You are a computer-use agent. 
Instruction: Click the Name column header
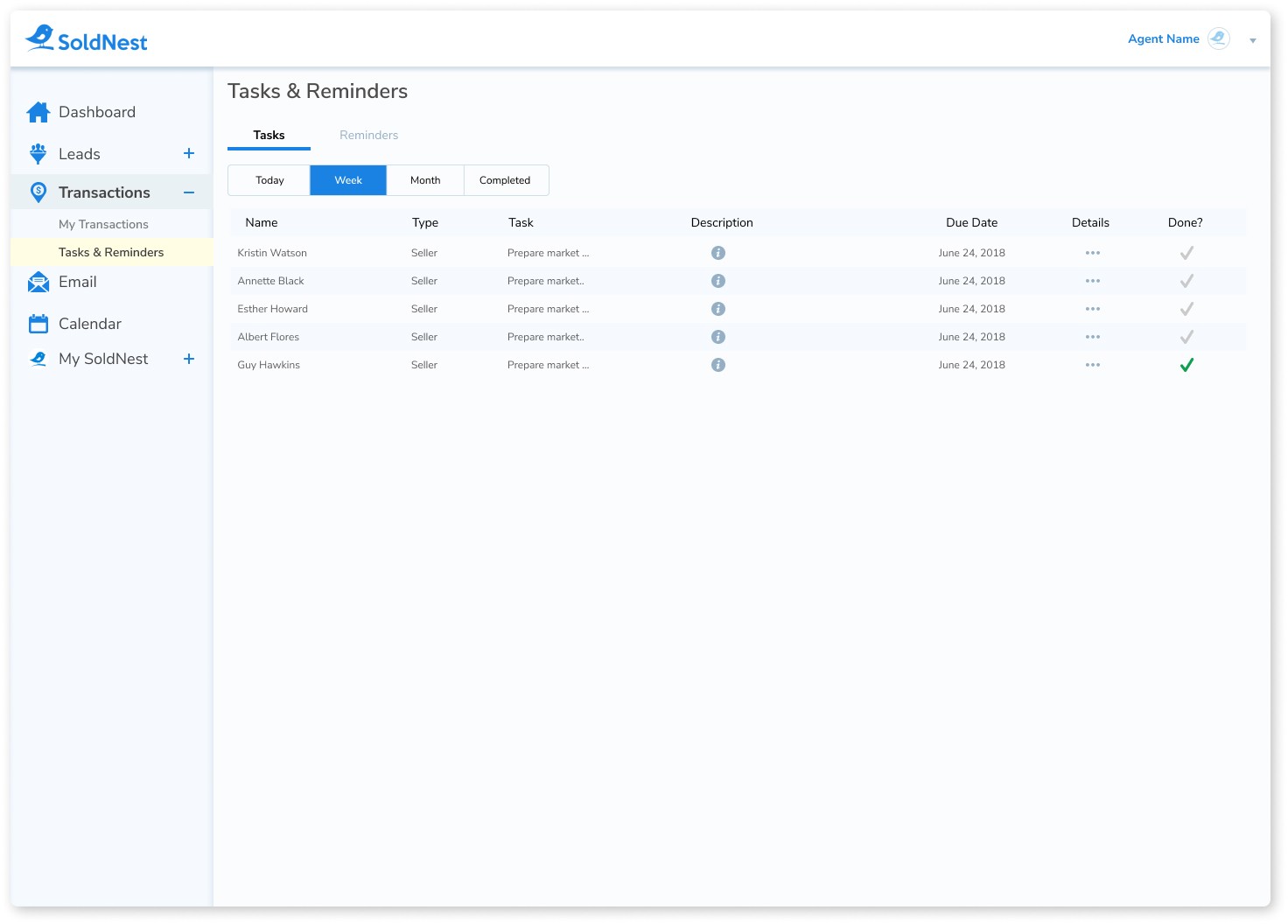click(x=262, y=222)
